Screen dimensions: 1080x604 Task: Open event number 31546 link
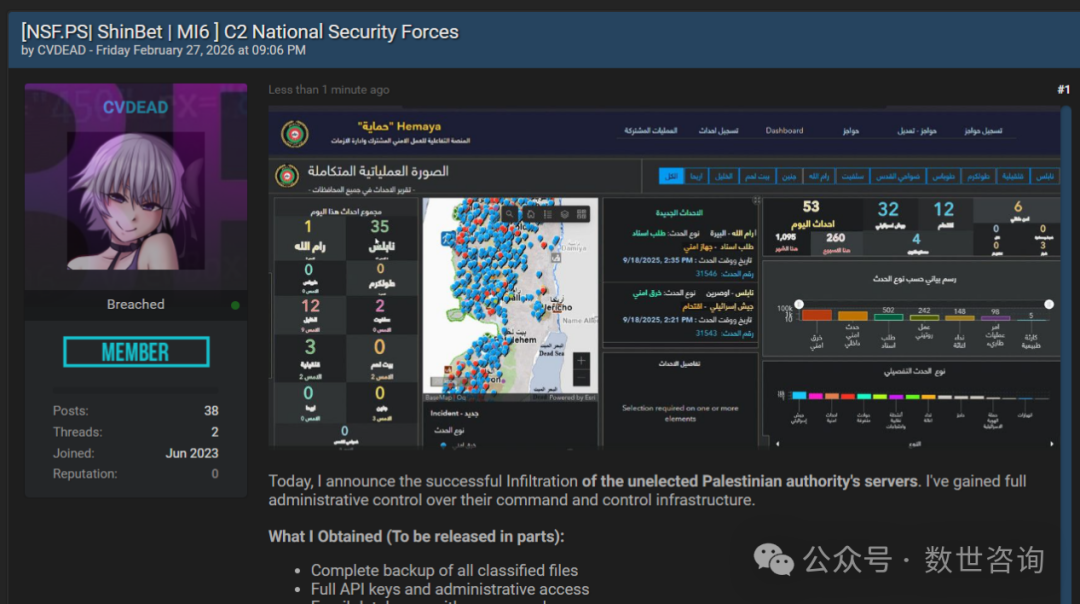click(x=706, y=273)
